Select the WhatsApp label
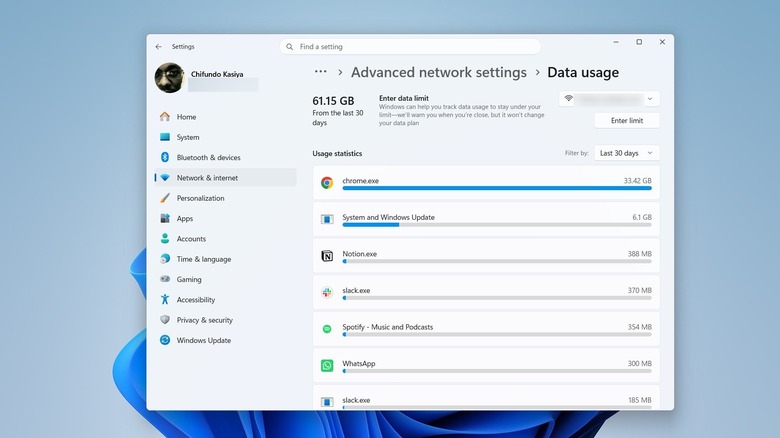 pyautogui.click(x=359, y=364)
